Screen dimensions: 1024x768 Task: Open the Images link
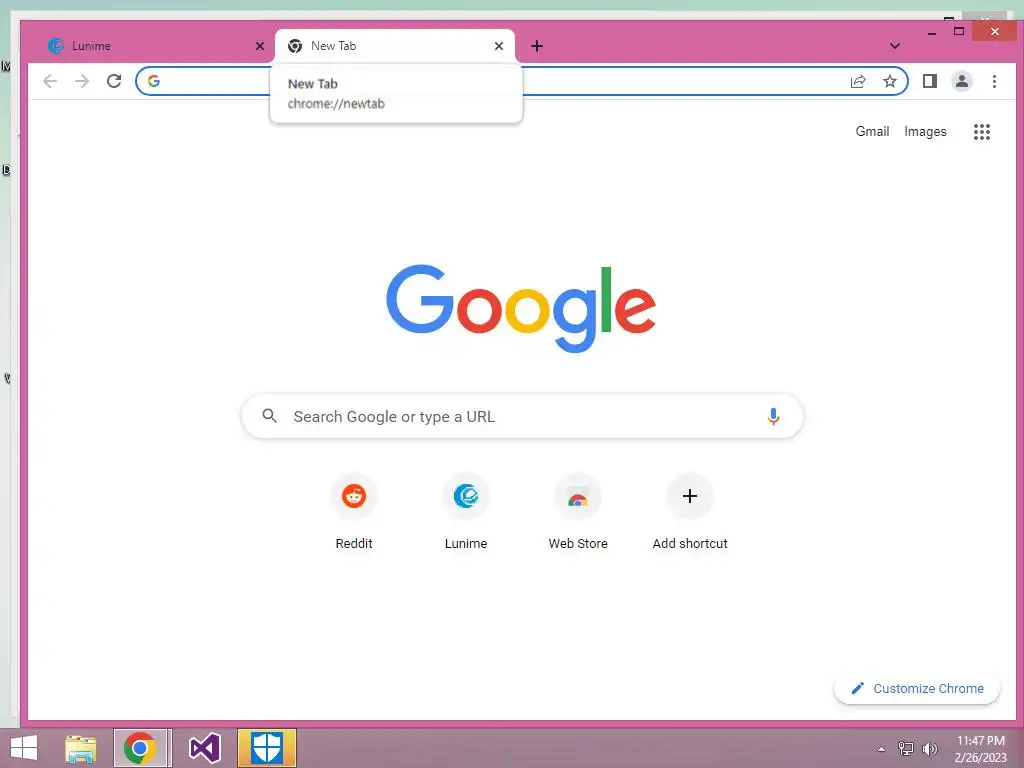[x=925, y=131]
